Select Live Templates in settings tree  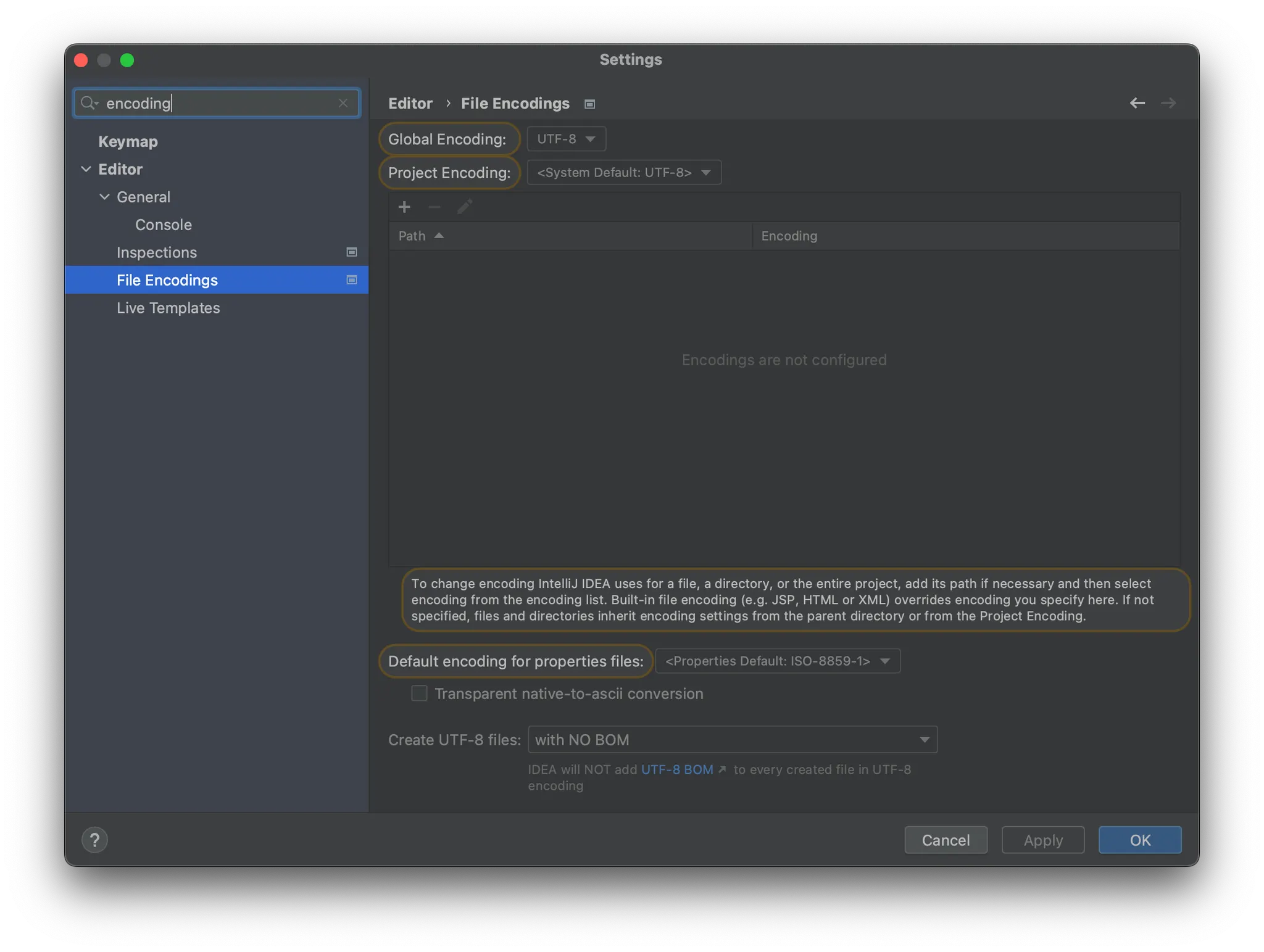coord(168,308)
